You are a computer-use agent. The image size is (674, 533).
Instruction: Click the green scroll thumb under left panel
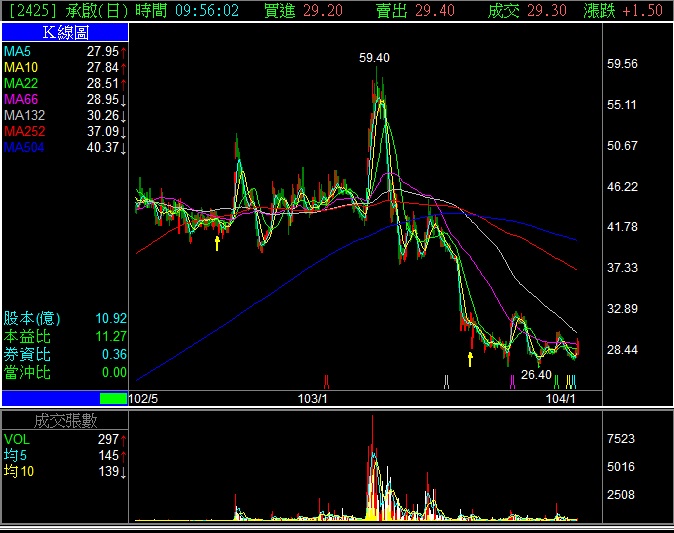(x=113, y=398)
